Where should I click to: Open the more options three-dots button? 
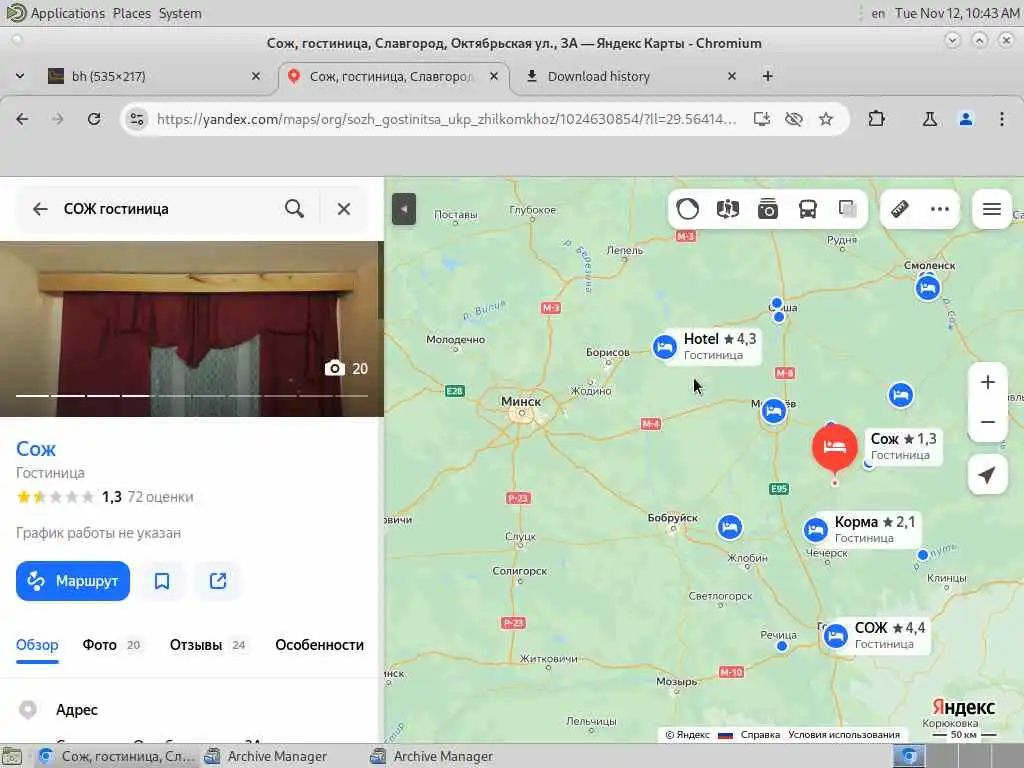(x=940, y=209)
